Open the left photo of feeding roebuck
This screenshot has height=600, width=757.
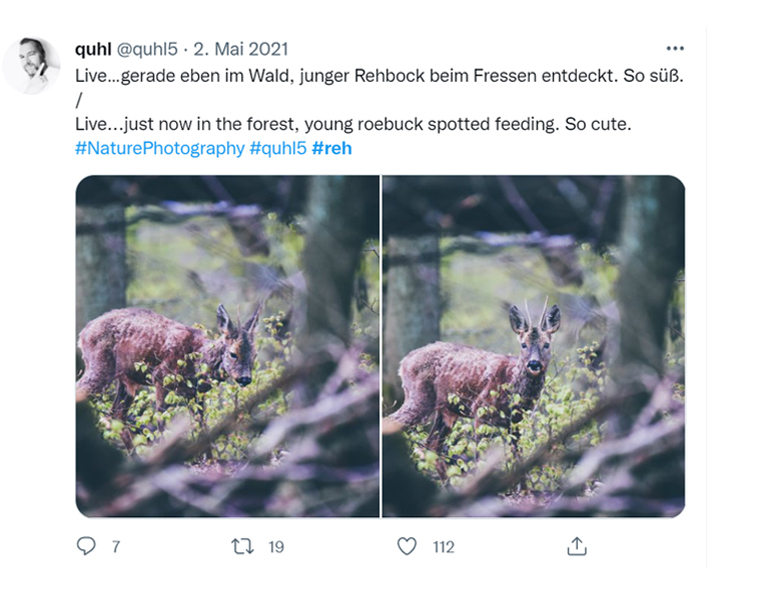[227, 346]
